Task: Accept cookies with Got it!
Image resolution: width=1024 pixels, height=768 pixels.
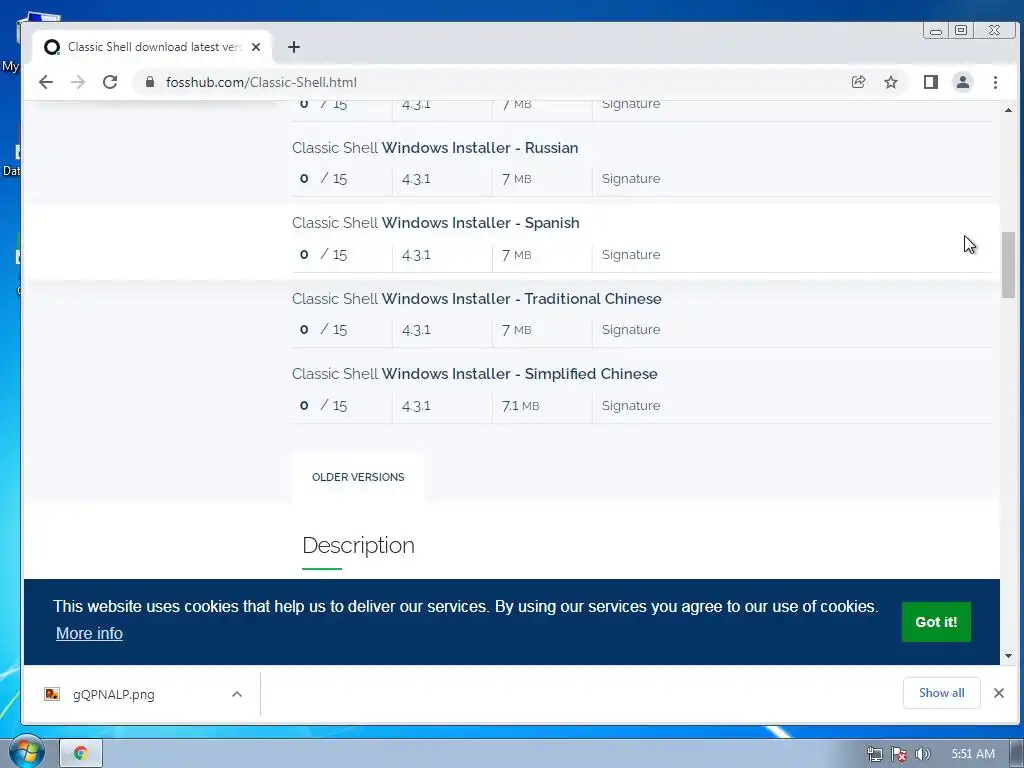Action: click(x=936, y=622)
